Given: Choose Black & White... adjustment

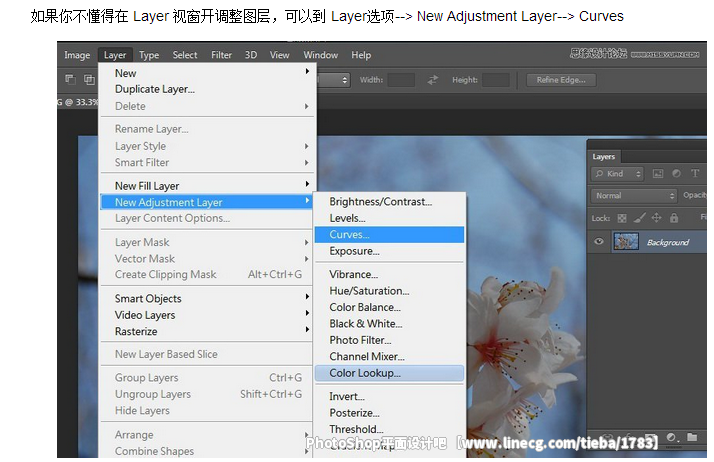Looking at the screenshot, I should [389, 324].
